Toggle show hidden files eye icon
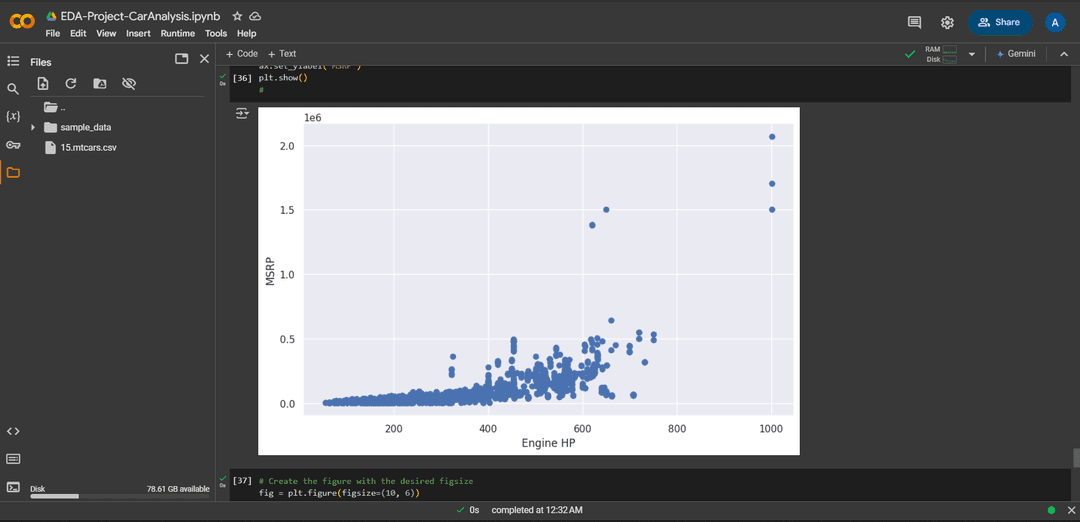Viewport: 1080px width, 522px height. pos(129,83)
